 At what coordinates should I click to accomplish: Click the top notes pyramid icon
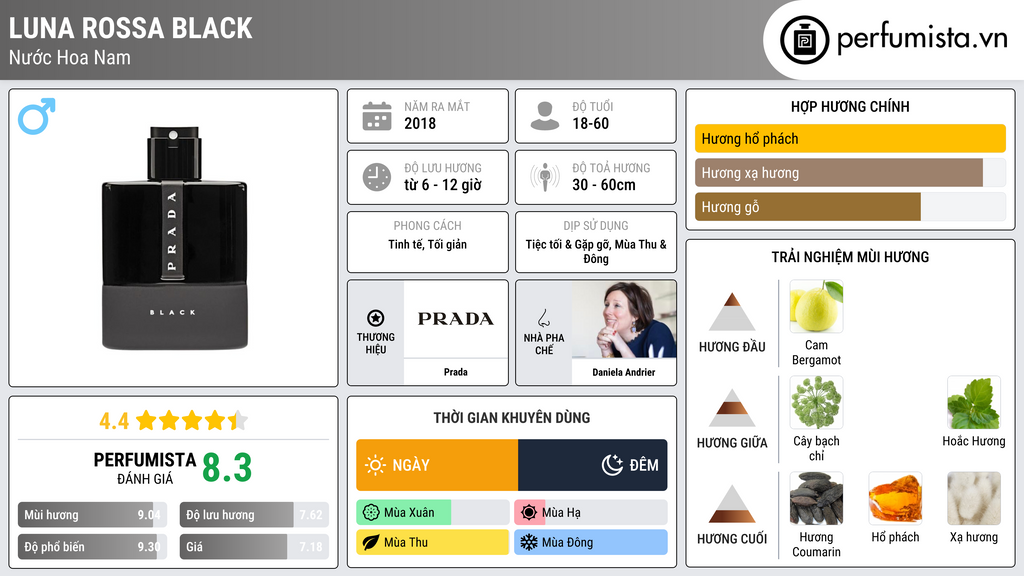tap(732, 312)
